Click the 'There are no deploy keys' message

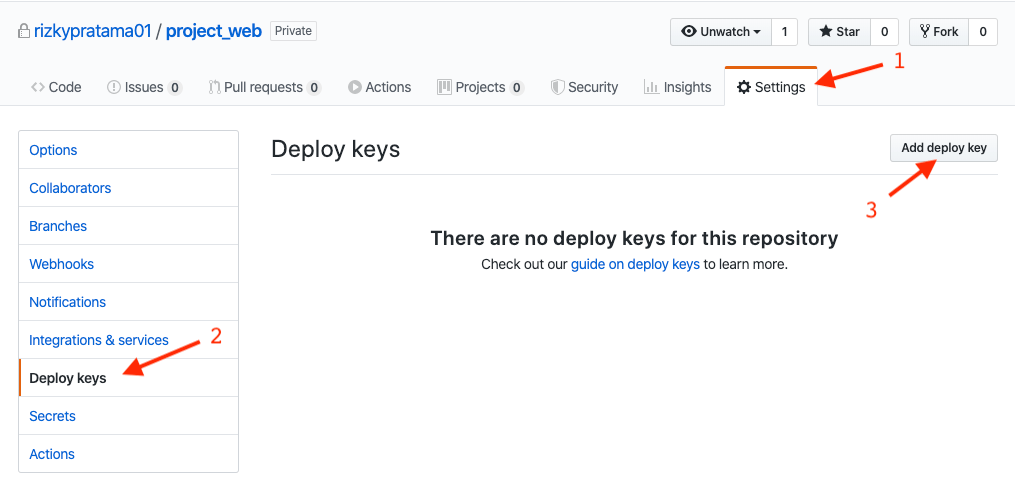coord(634,238)
